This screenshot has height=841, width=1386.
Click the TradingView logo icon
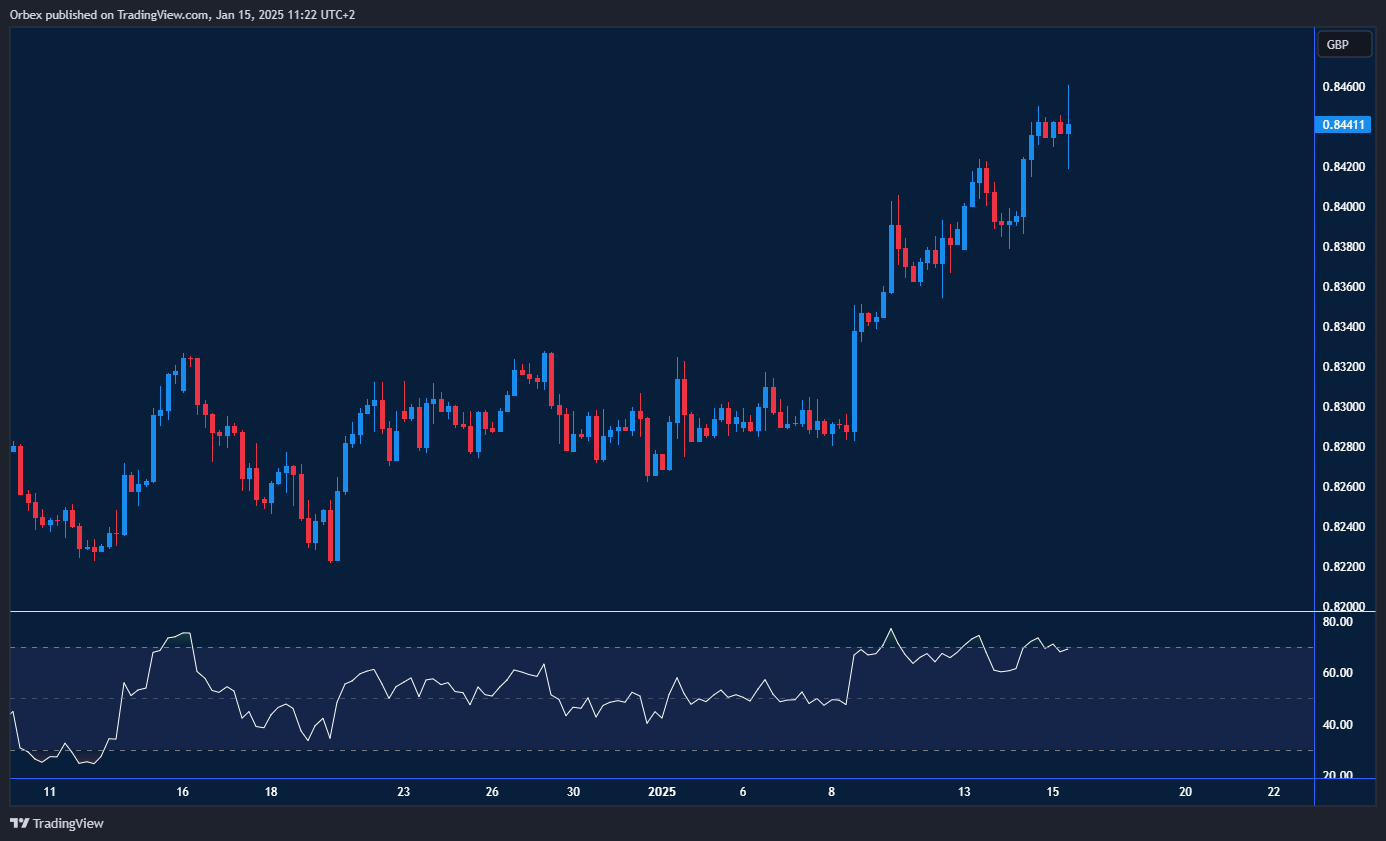coord(19,823)
